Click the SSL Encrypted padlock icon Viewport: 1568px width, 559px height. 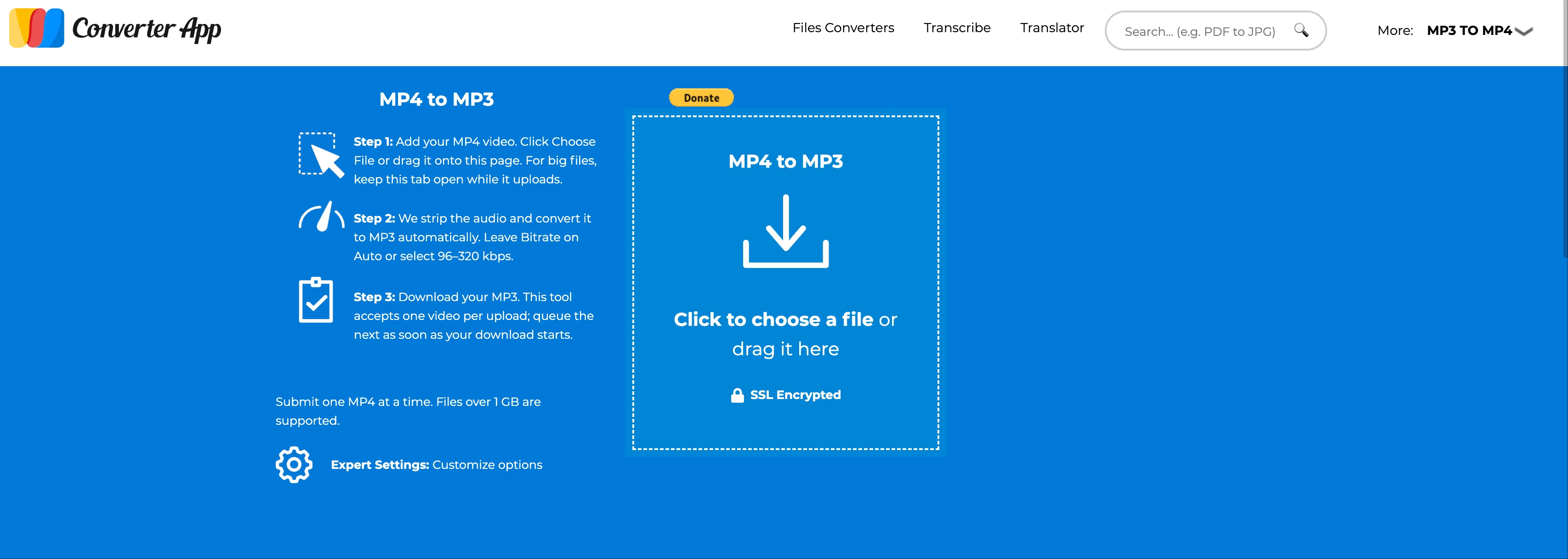(737, 395)
